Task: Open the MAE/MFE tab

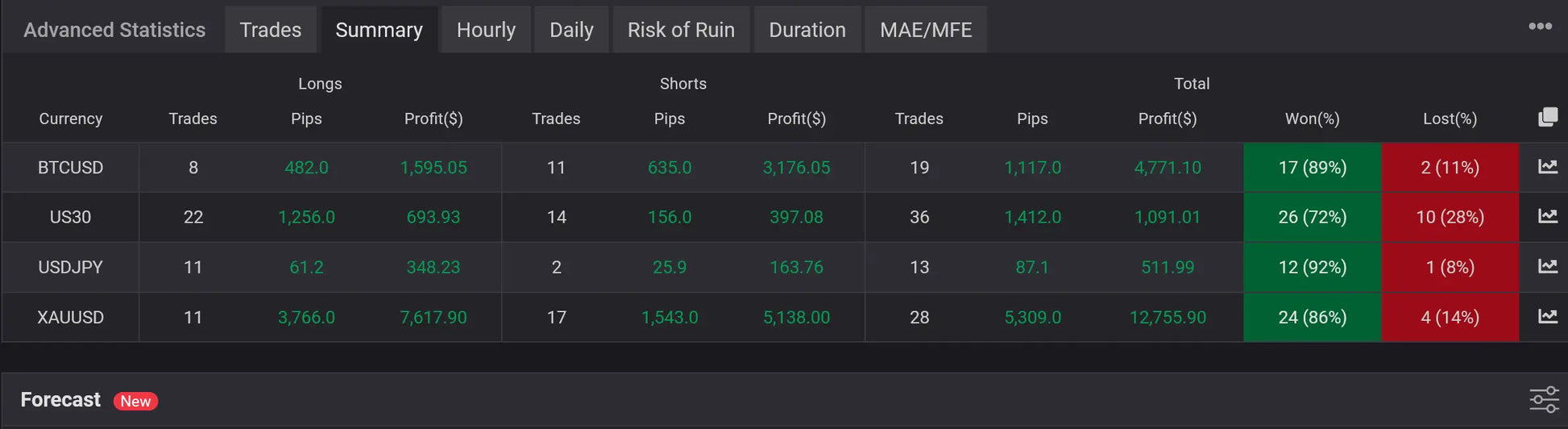Action: 926,30
